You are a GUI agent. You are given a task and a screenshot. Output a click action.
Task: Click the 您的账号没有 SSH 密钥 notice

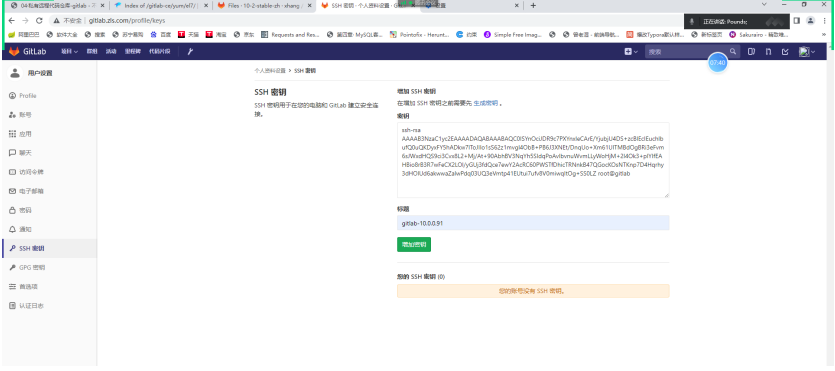533,291
